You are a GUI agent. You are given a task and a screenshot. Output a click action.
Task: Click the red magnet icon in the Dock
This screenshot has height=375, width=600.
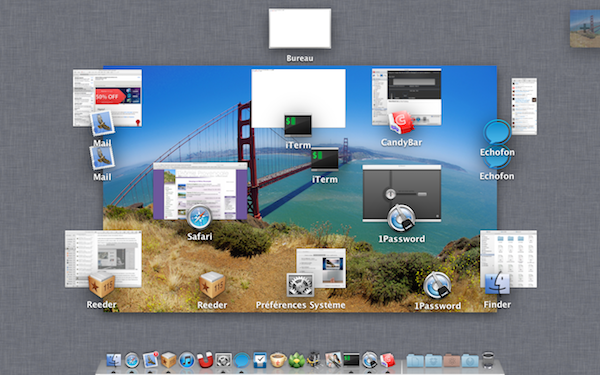[x=205, y=360]
